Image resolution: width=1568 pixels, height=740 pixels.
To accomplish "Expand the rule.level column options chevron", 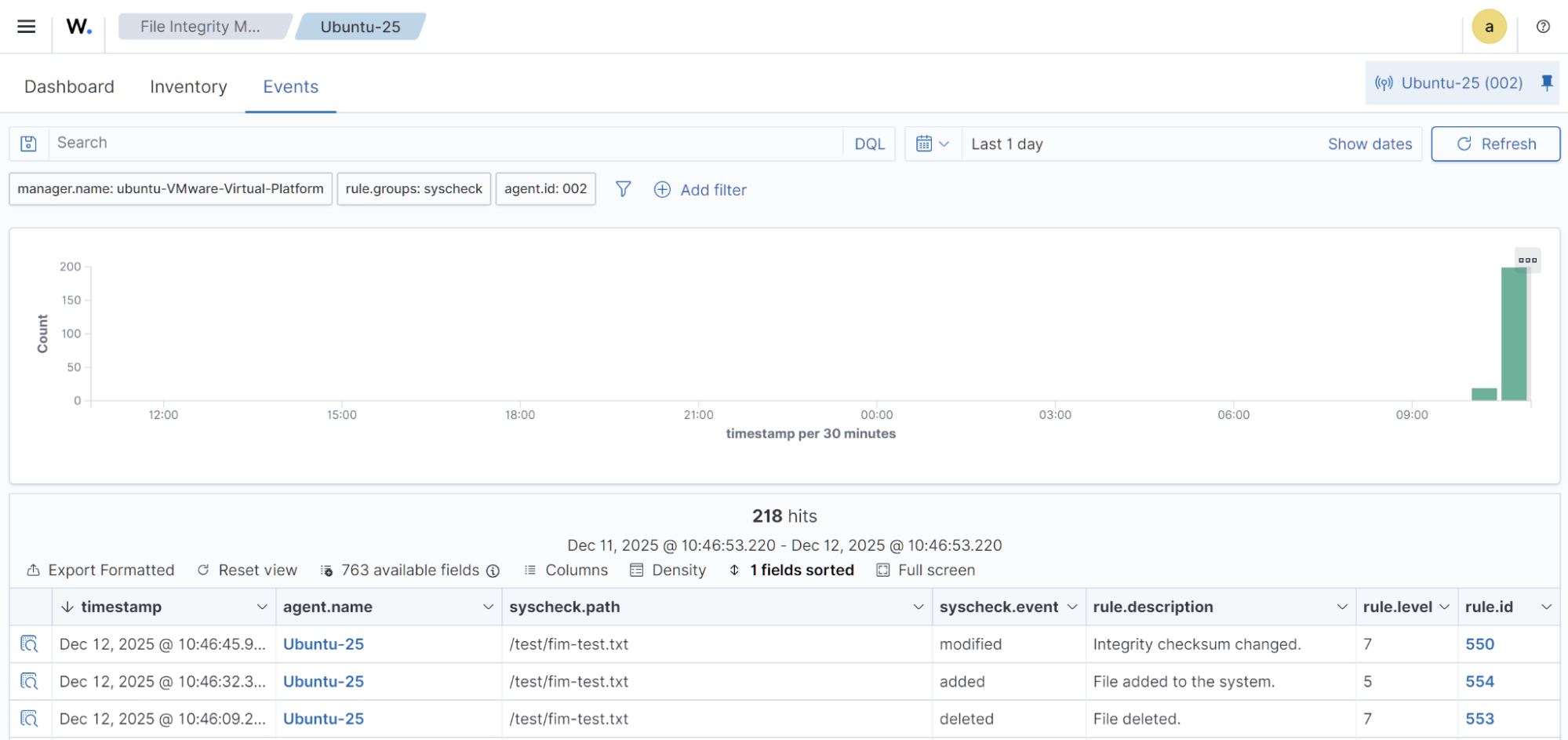I will click(1444, 607).
